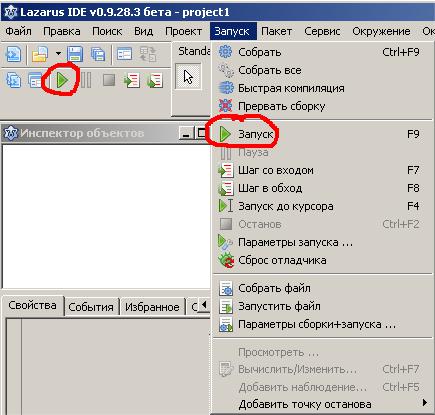
Task: Select Быстрая компиляция menu entry
Action: [323, 88]
